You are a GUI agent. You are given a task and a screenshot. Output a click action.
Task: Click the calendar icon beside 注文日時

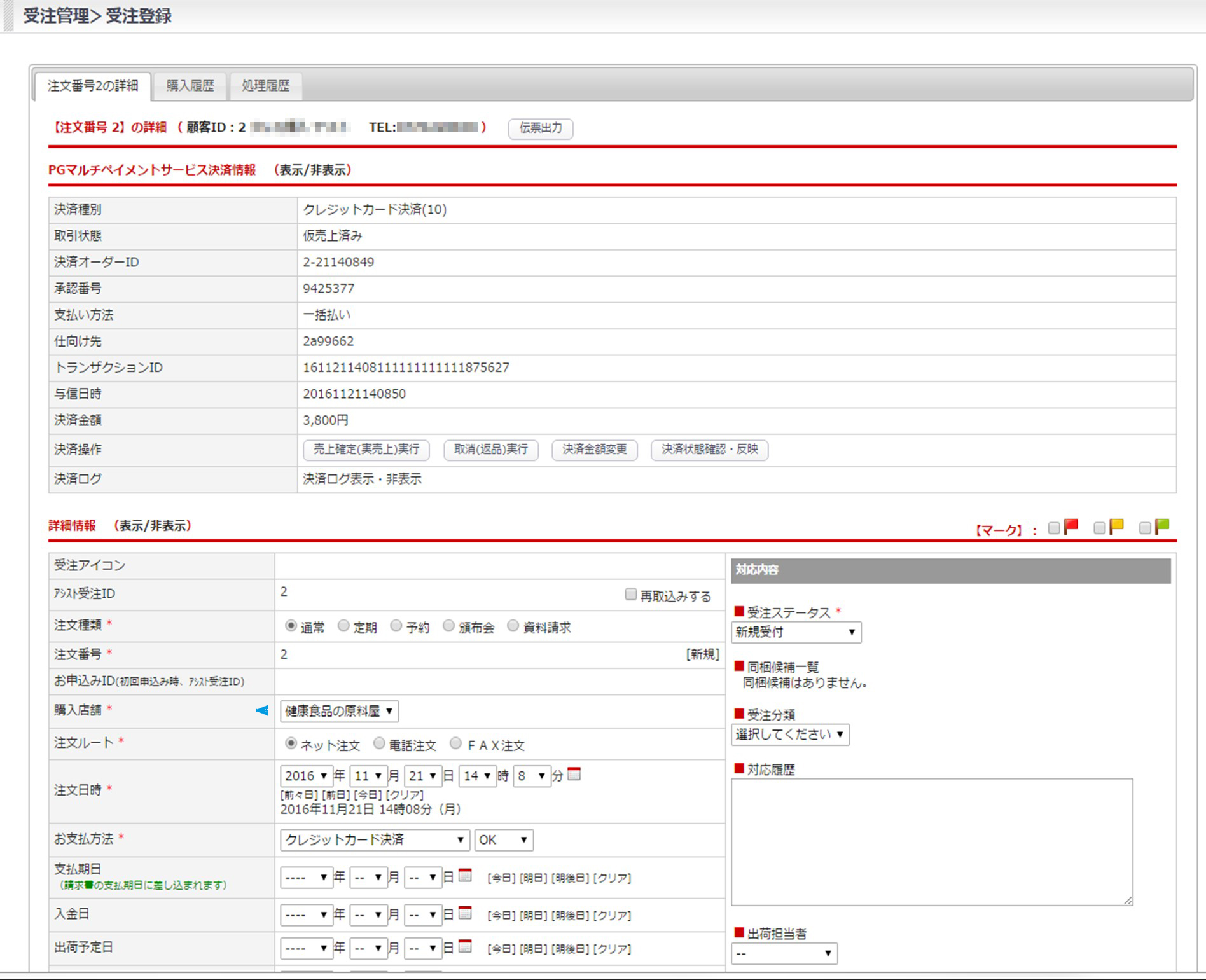(574, 774)
